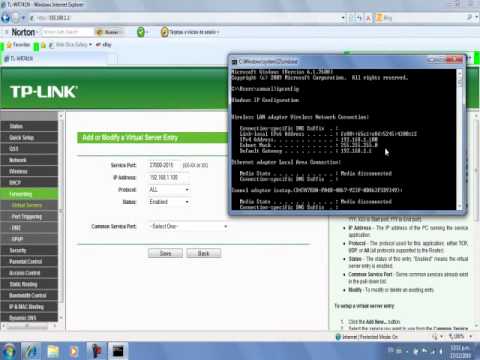The height and width of the screenshot is (360, 480).
Task: Click the taskbar clock and date
Action: pyautogui.click(x=460, y=352)
